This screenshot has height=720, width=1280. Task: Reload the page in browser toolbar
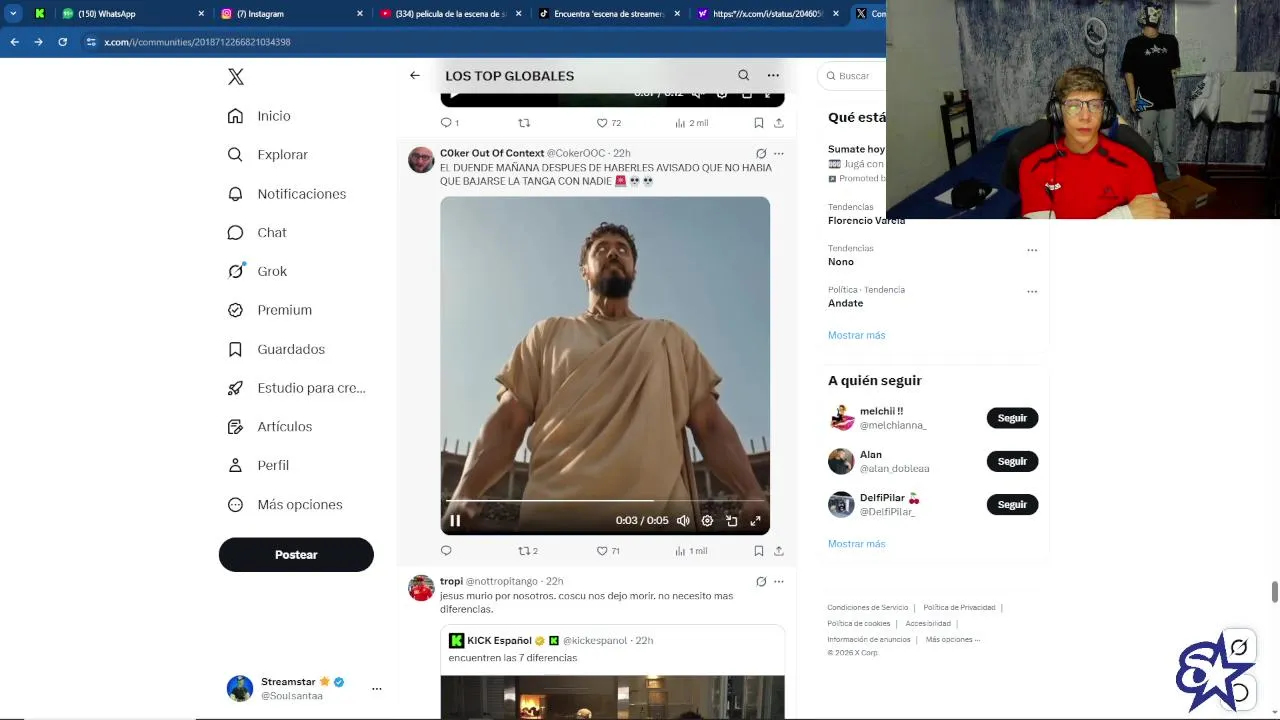point(62,42)
